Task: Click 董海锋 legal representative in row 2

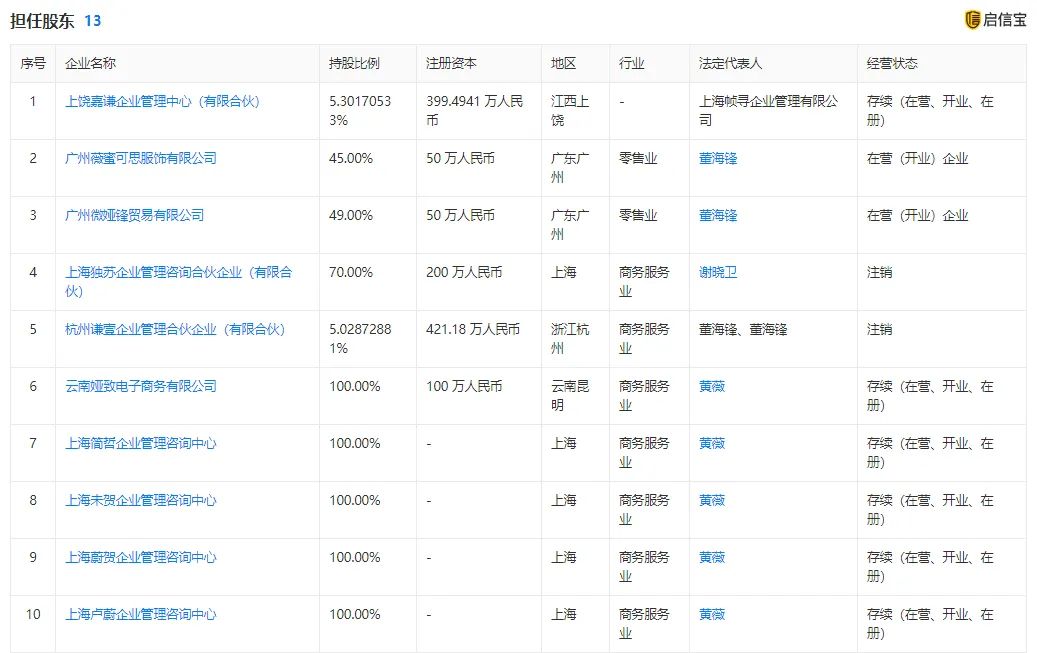Action: coord(716,158)
